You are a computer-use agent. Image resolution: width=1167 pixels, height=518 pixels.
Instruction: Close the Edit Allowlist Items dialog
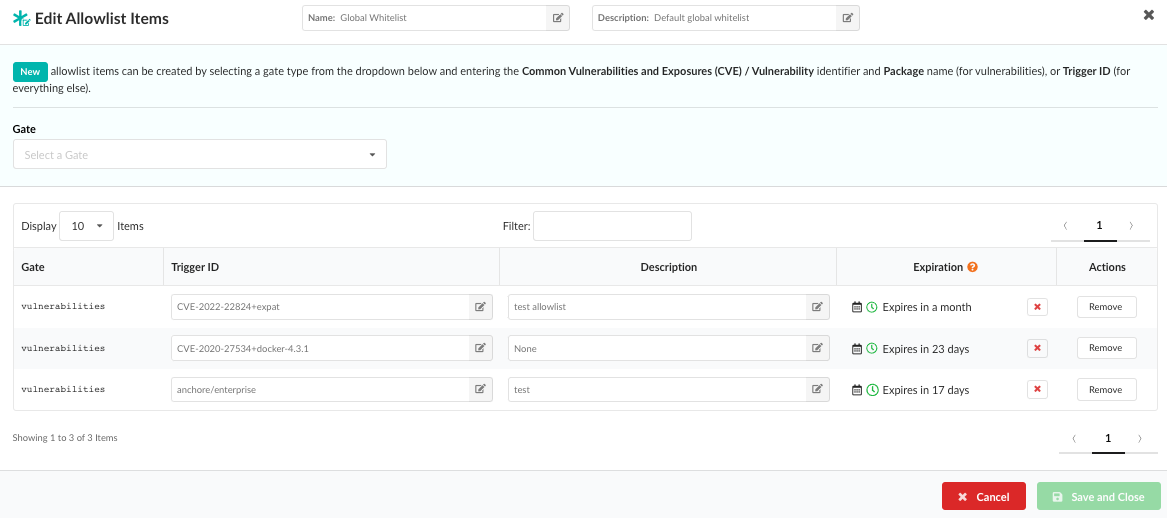1148,15
